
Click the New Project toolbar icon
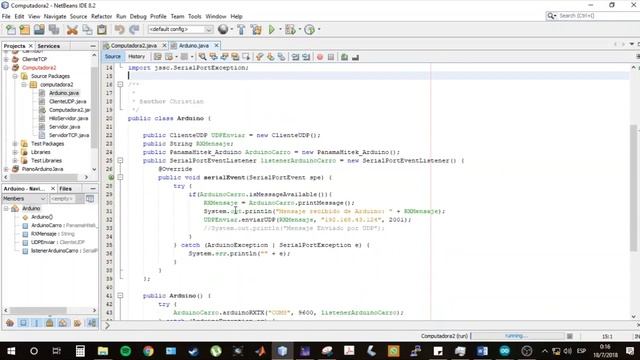(x=24, y=29)
